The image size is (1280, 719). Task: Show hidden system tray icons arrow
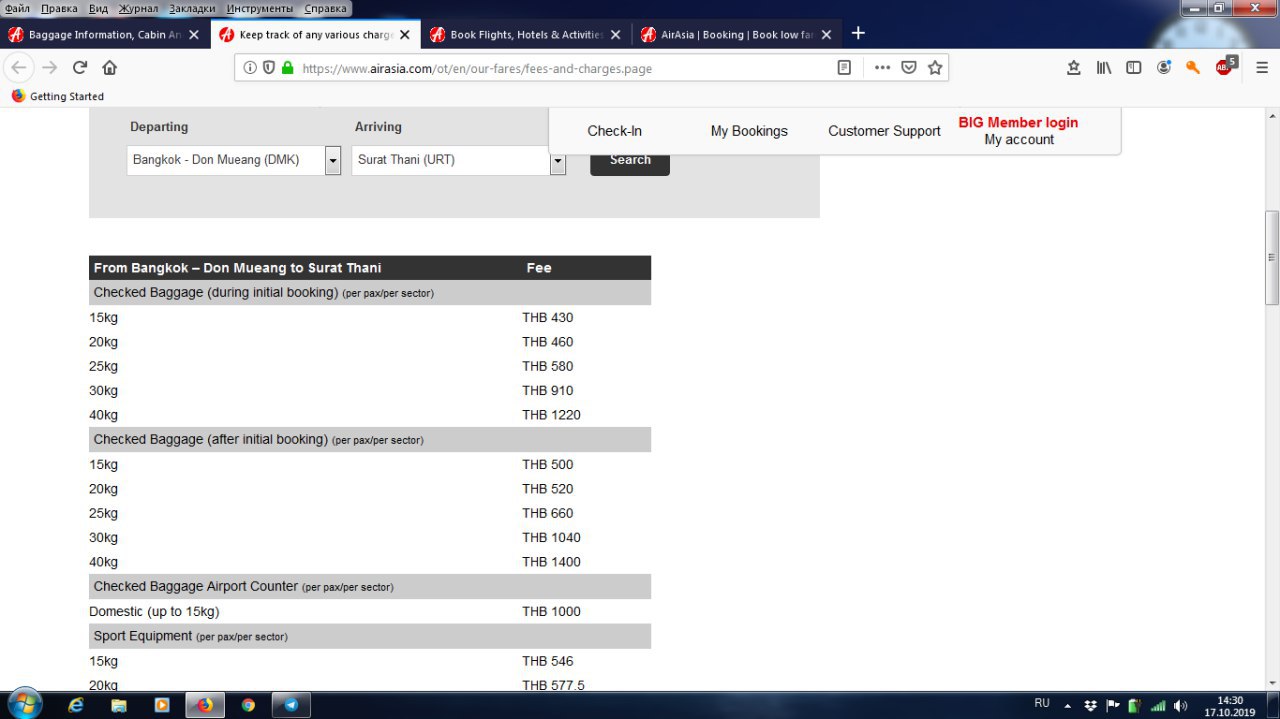pyautogui.click(x=1068, y=705)
